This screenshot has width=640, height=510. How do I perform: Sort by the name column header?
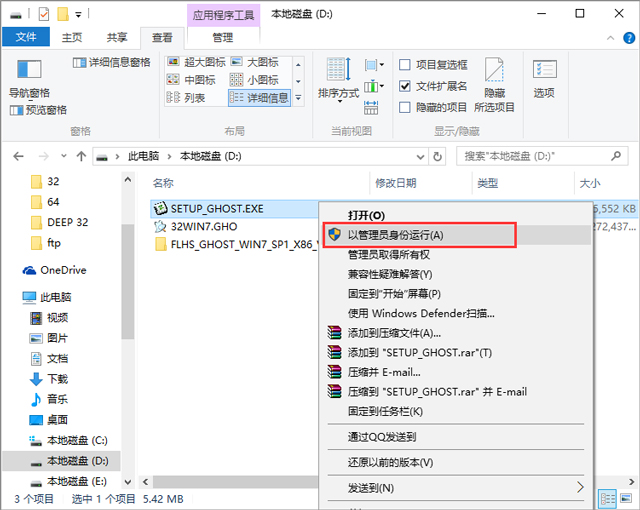pos(163,183)
